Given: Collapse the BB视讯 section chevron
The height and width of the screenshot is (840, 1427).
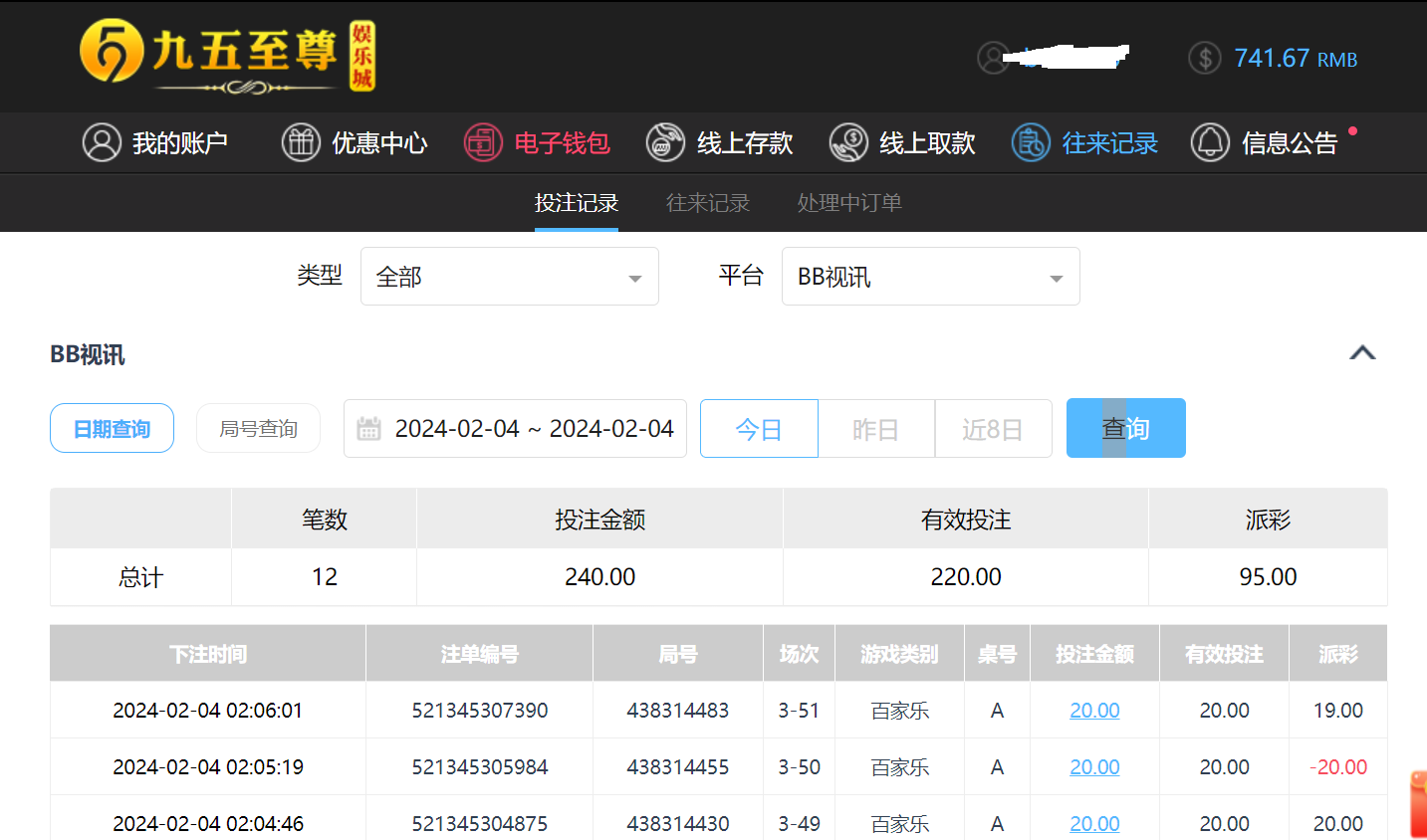Looking at the screenshot, I should tap(1362, 353).
